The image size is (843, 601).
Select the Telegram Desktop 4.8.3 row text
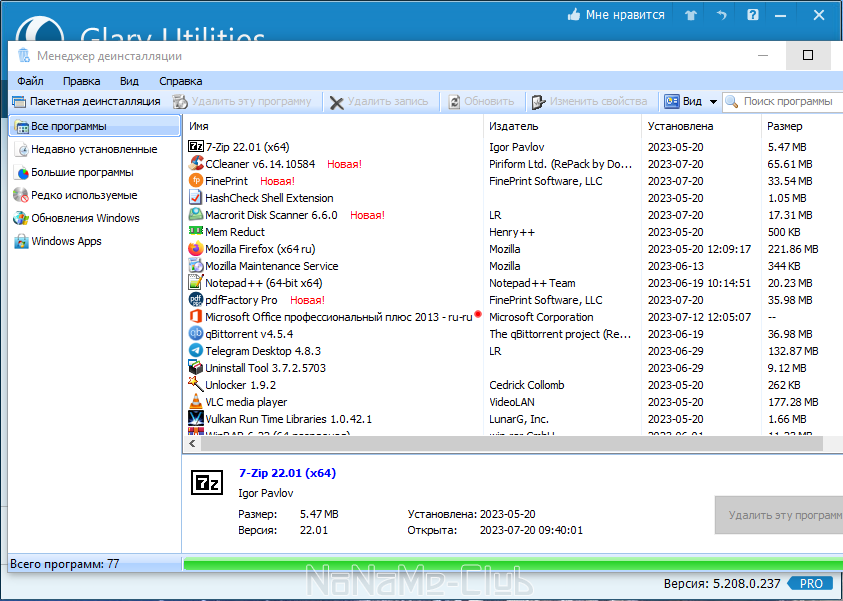263,351
